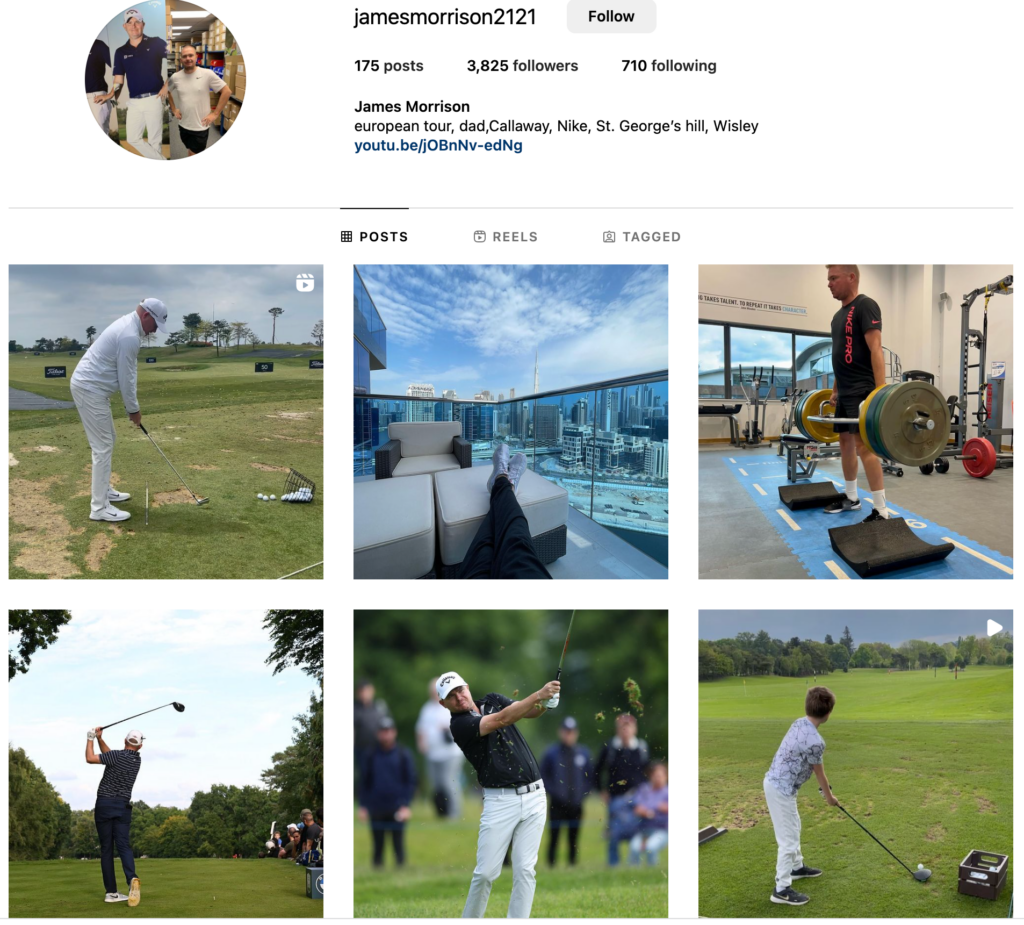Click the Posts grid icon
This screenshot has height=925, width=1024.
point(347,236)
